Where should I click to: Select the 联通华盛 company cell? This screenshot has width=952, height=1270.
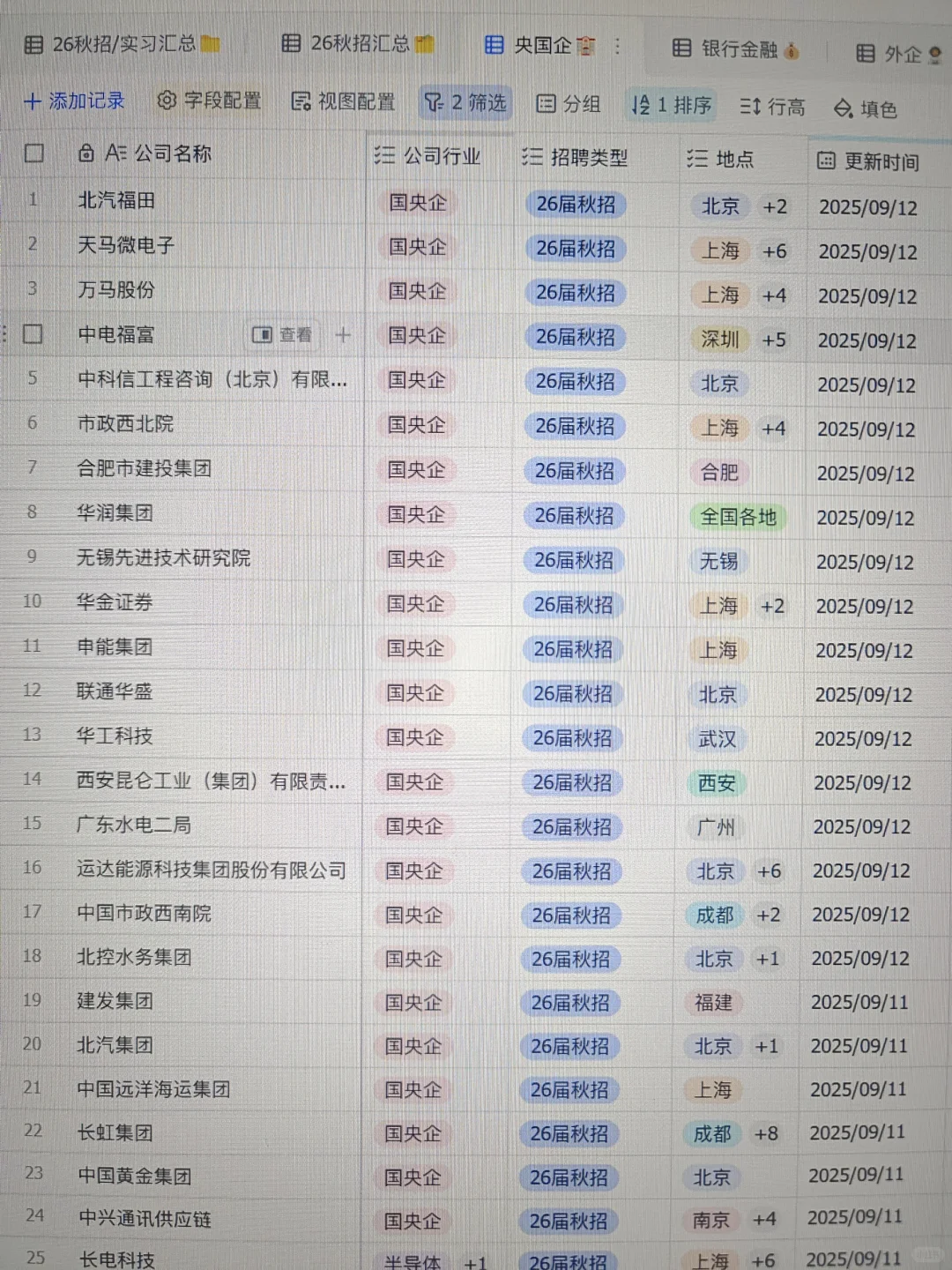(x=115, y=691)
